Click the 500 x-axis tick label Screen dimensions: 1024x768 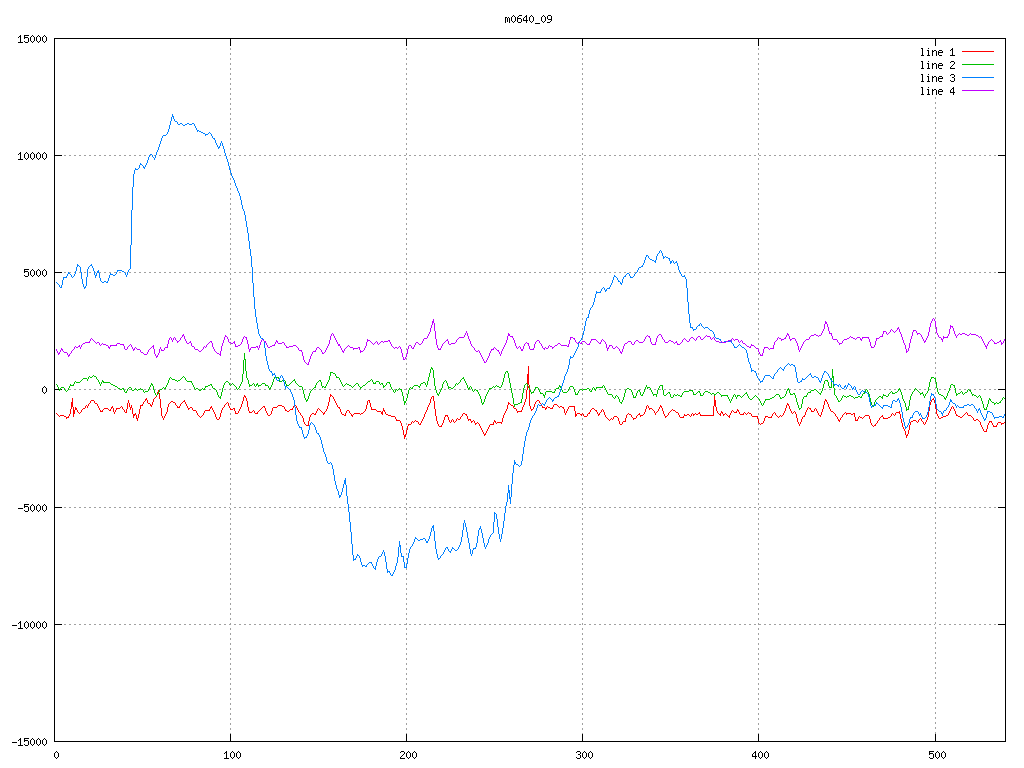pos(935,755)
